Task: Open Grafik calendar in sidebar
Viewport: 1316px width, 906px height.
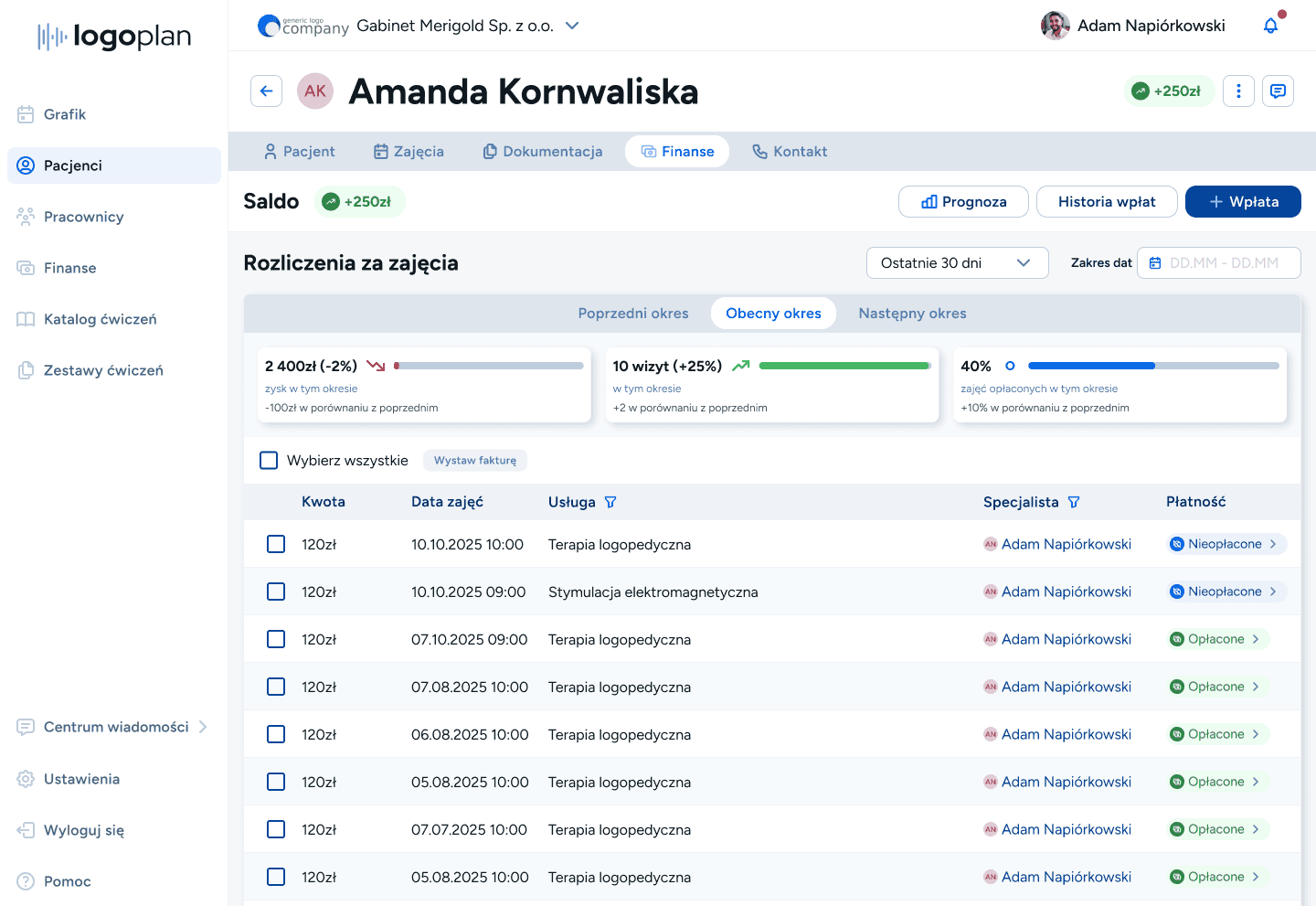Action: click(x=65, y=114)
